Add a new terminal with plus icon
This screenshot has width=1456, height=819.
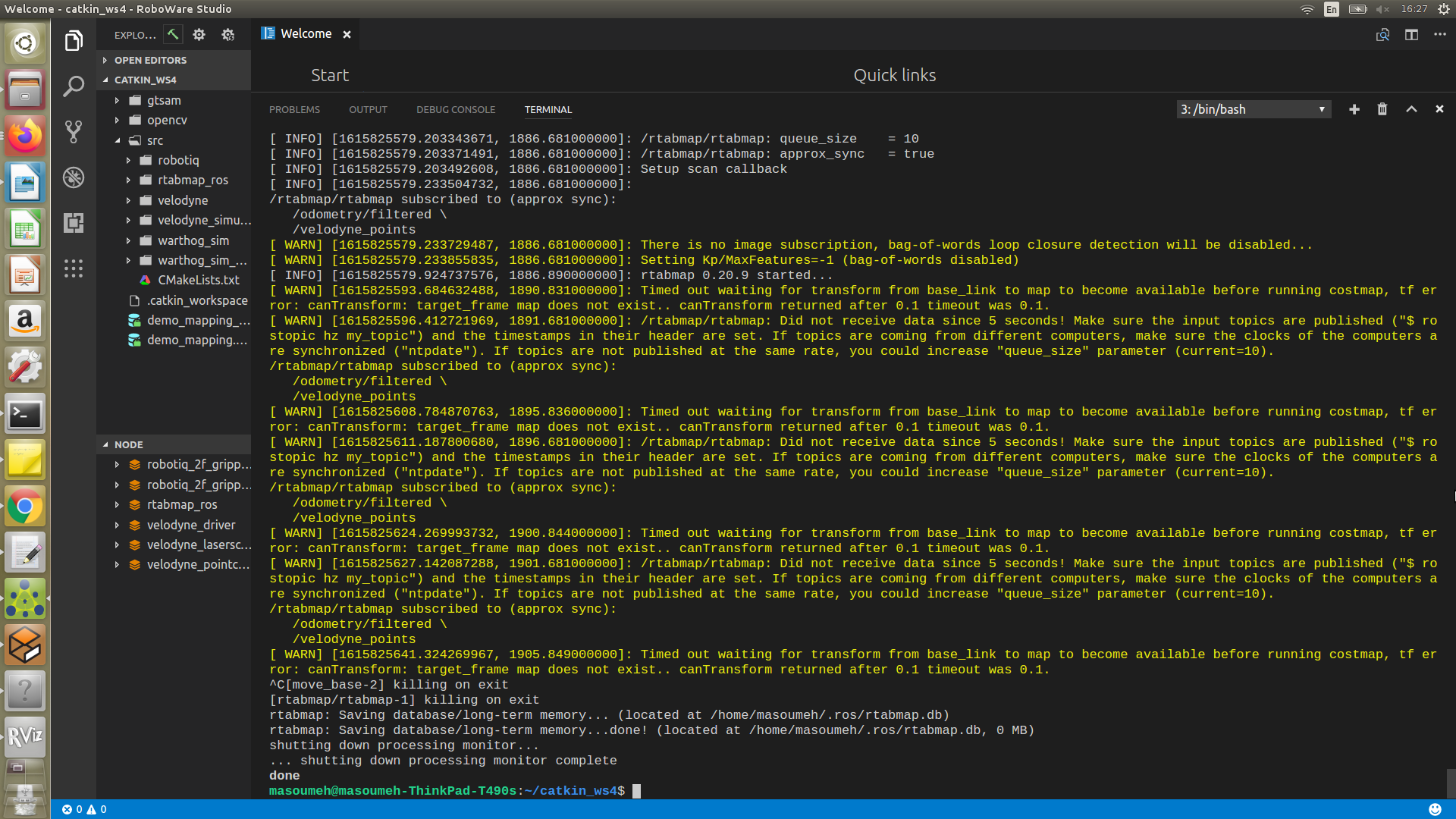[x=1354, y=109]
